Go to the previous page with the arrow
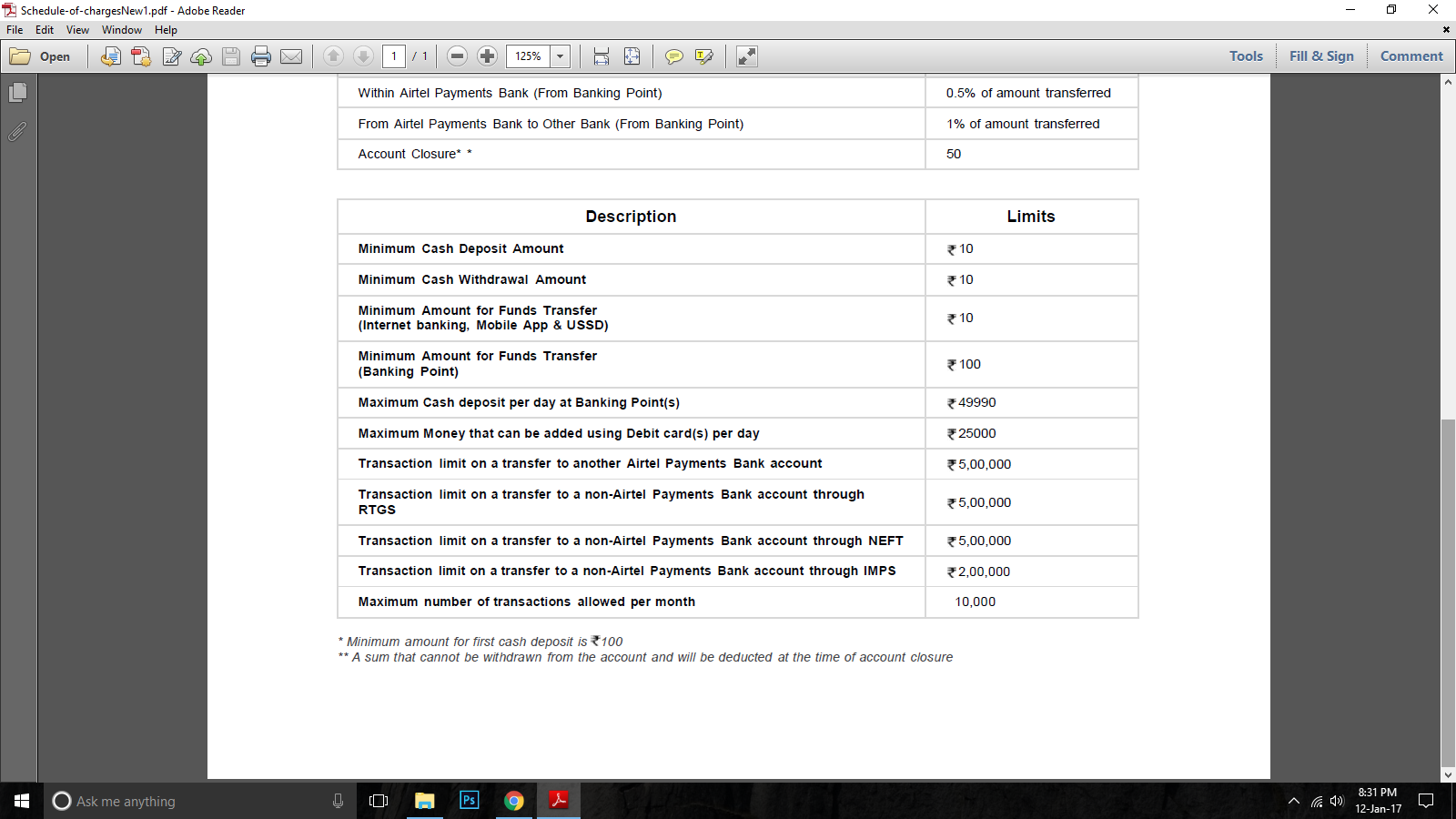 click(333, 56)
